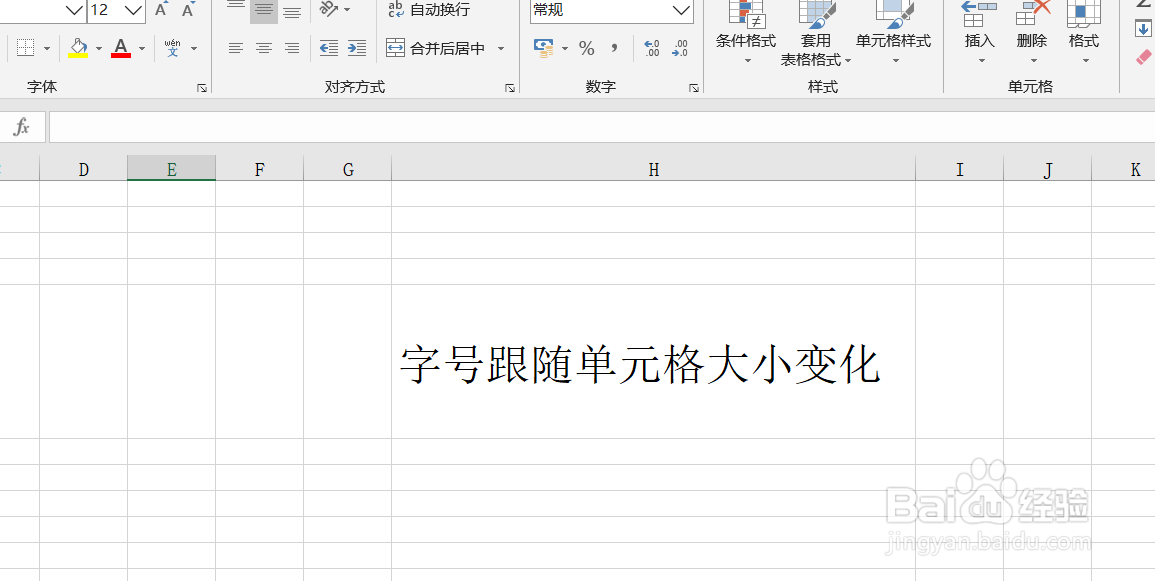Viewport: 1155px width, 581px height.
Task: Click the Insert Function fx icon
Action: click(x=20, y=127)
